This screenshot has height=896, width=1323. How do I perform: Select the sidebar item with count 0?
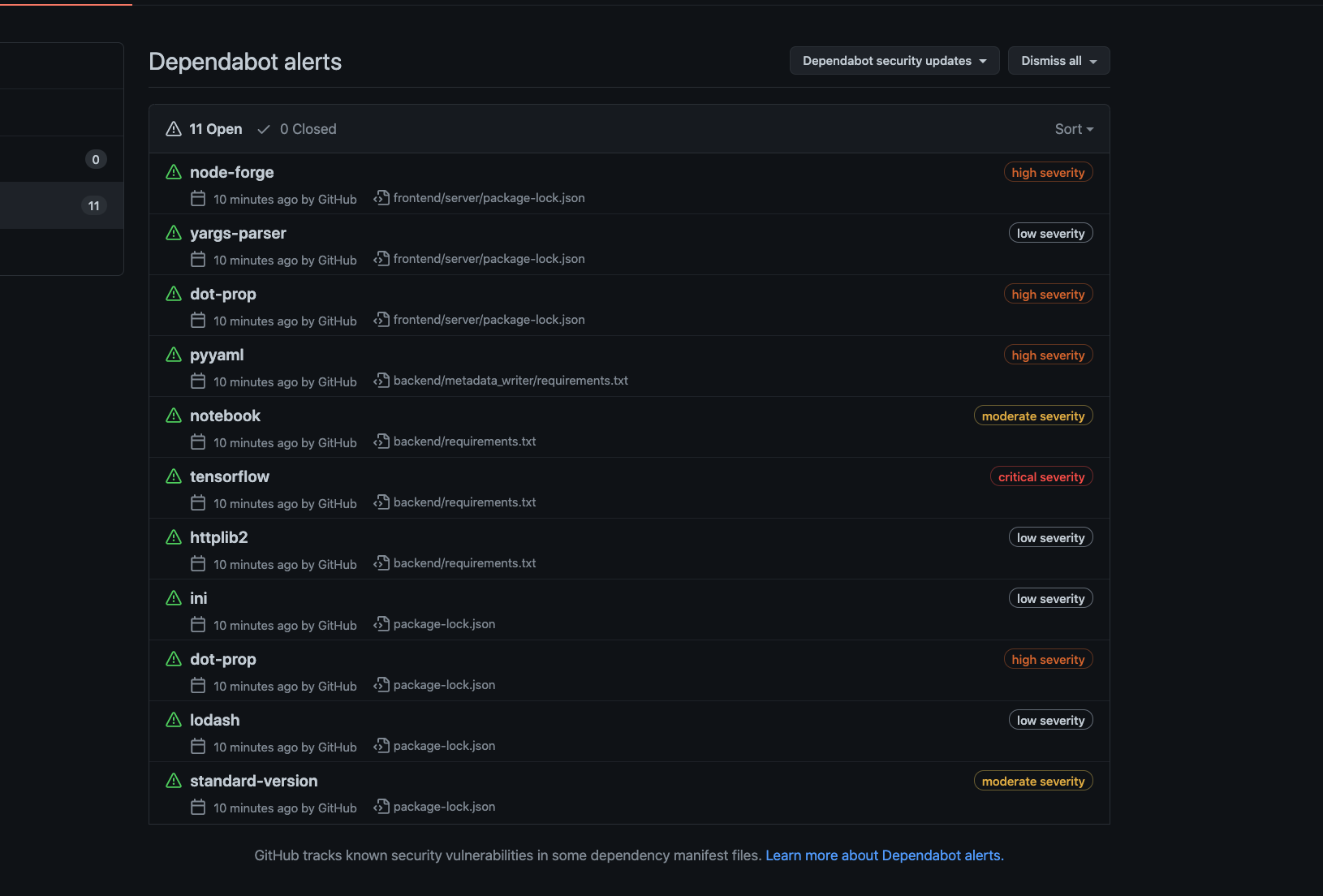[62, 159]
